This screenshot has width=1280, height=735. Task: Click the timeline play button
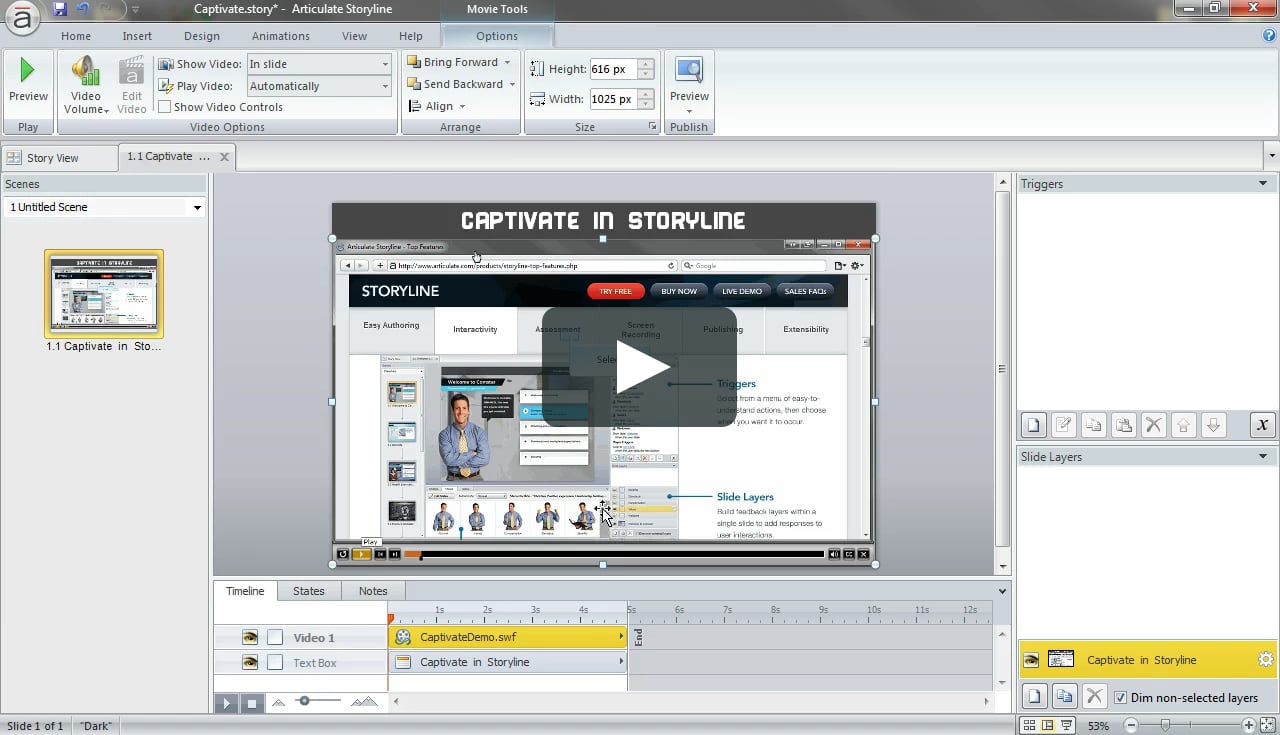click(226, 703)
